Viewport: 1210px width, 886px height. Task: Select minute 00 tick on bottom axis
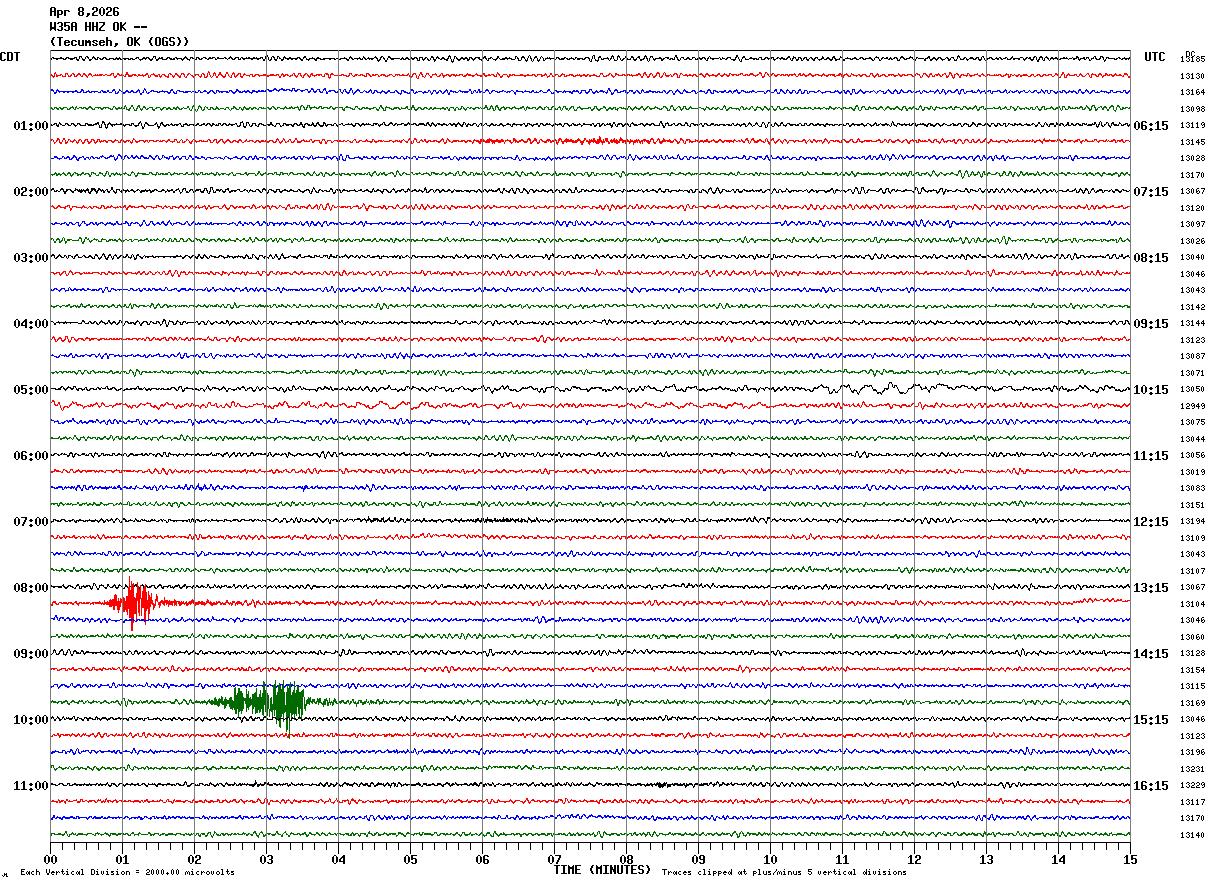50,859
